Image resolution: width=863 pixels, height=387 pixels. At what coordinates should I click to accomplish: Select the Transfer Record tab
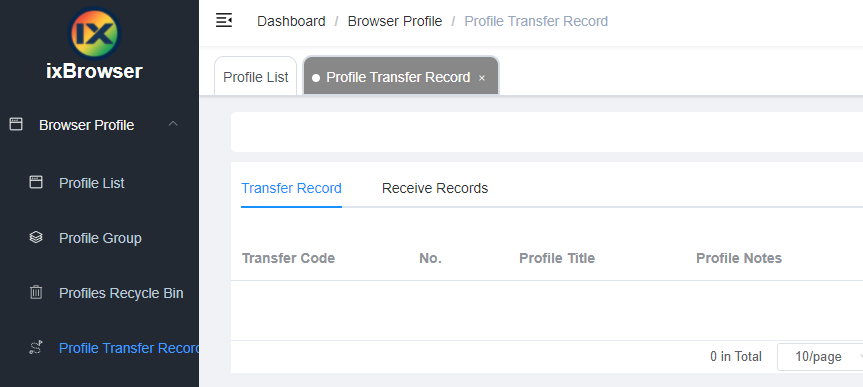tap(291, 188)
